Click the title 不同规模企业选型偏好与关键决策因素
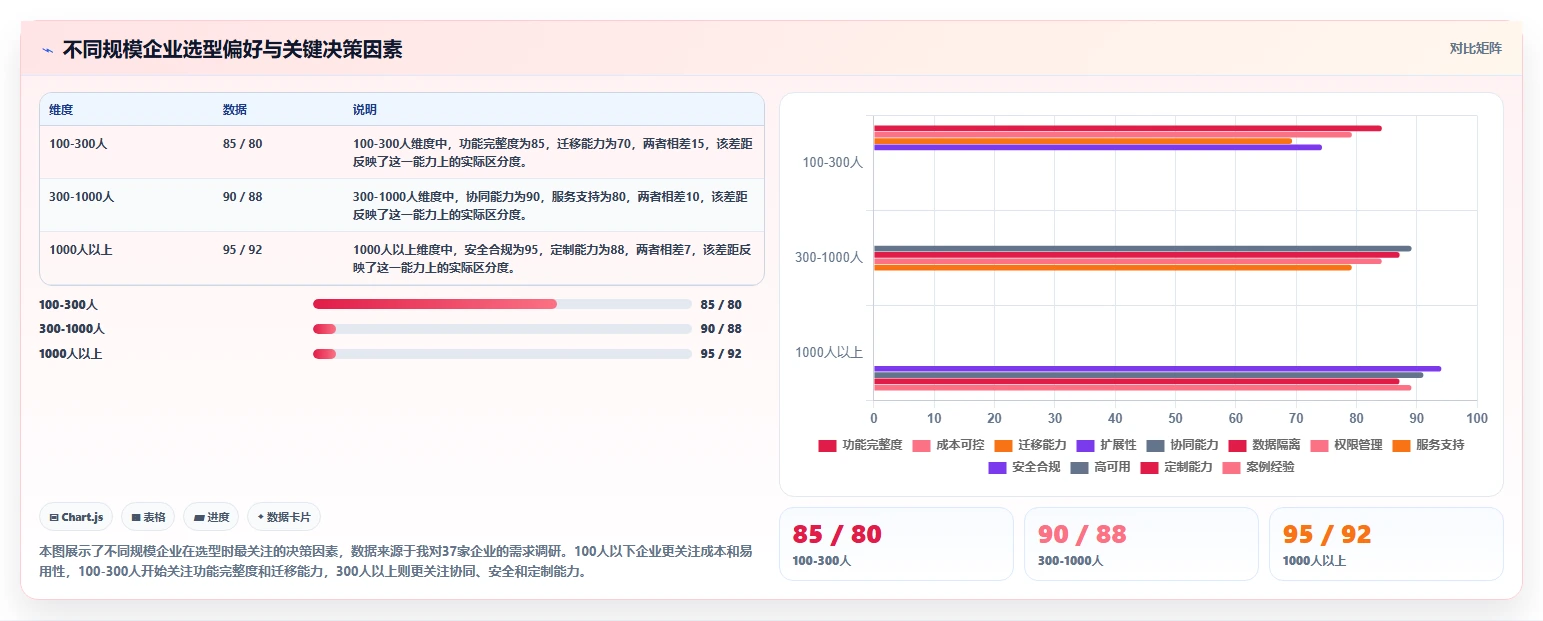 pos(233,49)
